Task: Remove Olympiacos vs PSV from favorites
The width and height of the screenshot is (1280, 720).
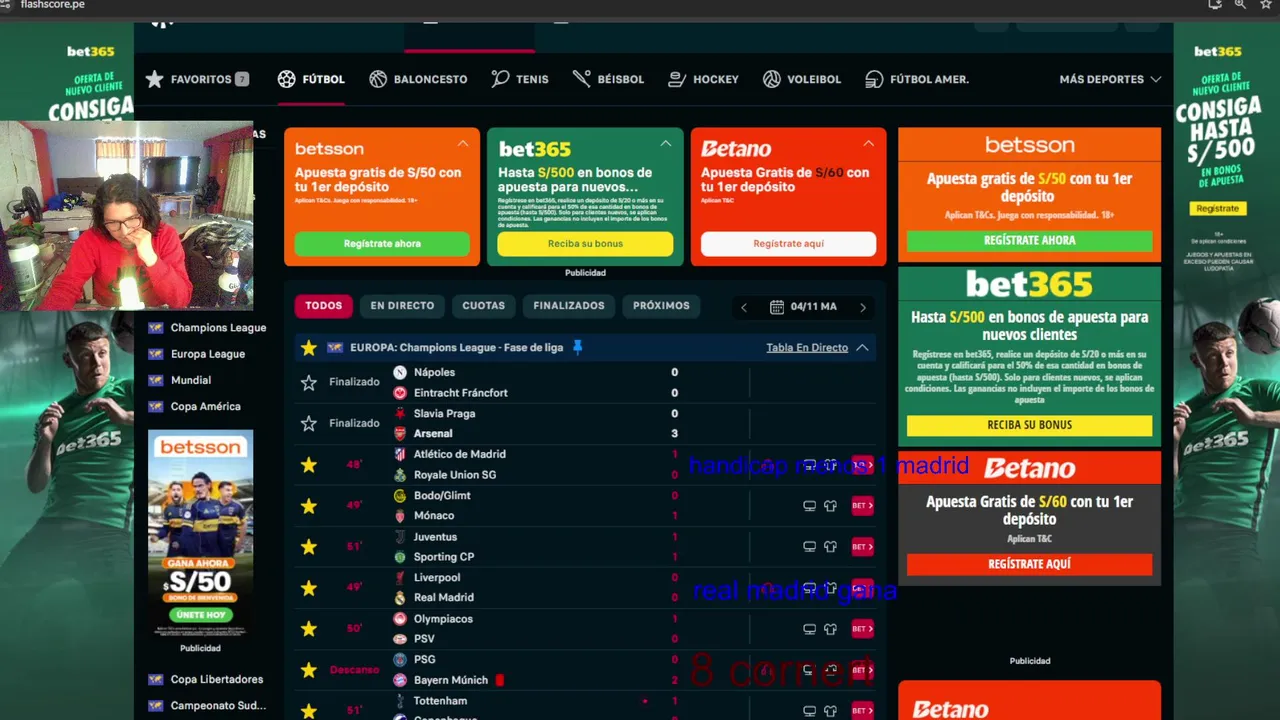Action: 309,629
